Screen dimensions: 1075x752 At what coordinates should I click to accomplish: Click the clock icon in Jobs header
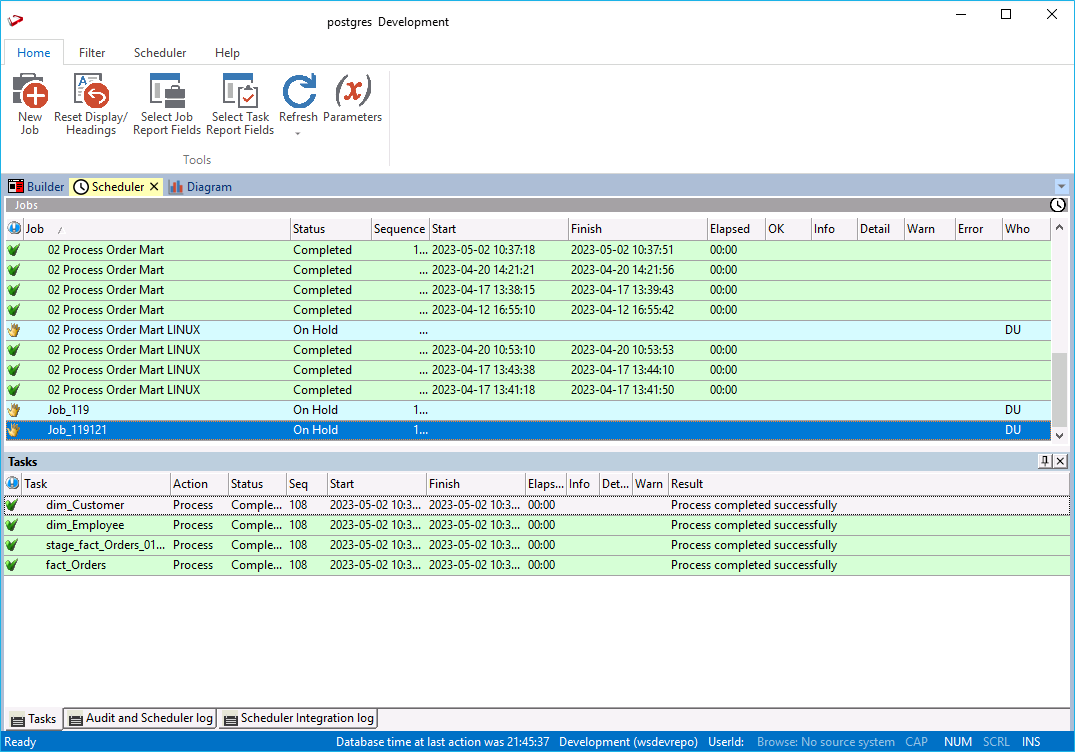click(1058, 205)
